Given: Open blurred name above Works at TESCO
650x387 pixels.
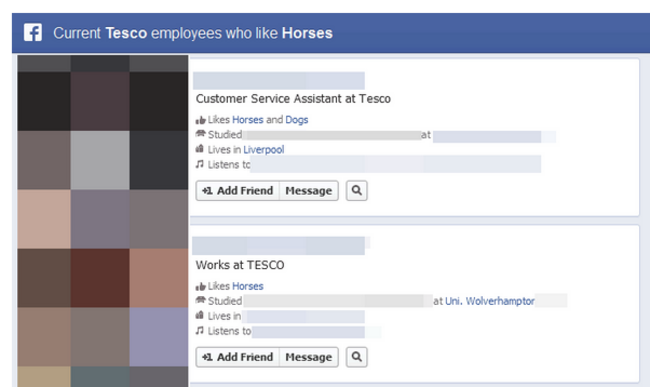Looking at the screenshot, I should [279, 246].
